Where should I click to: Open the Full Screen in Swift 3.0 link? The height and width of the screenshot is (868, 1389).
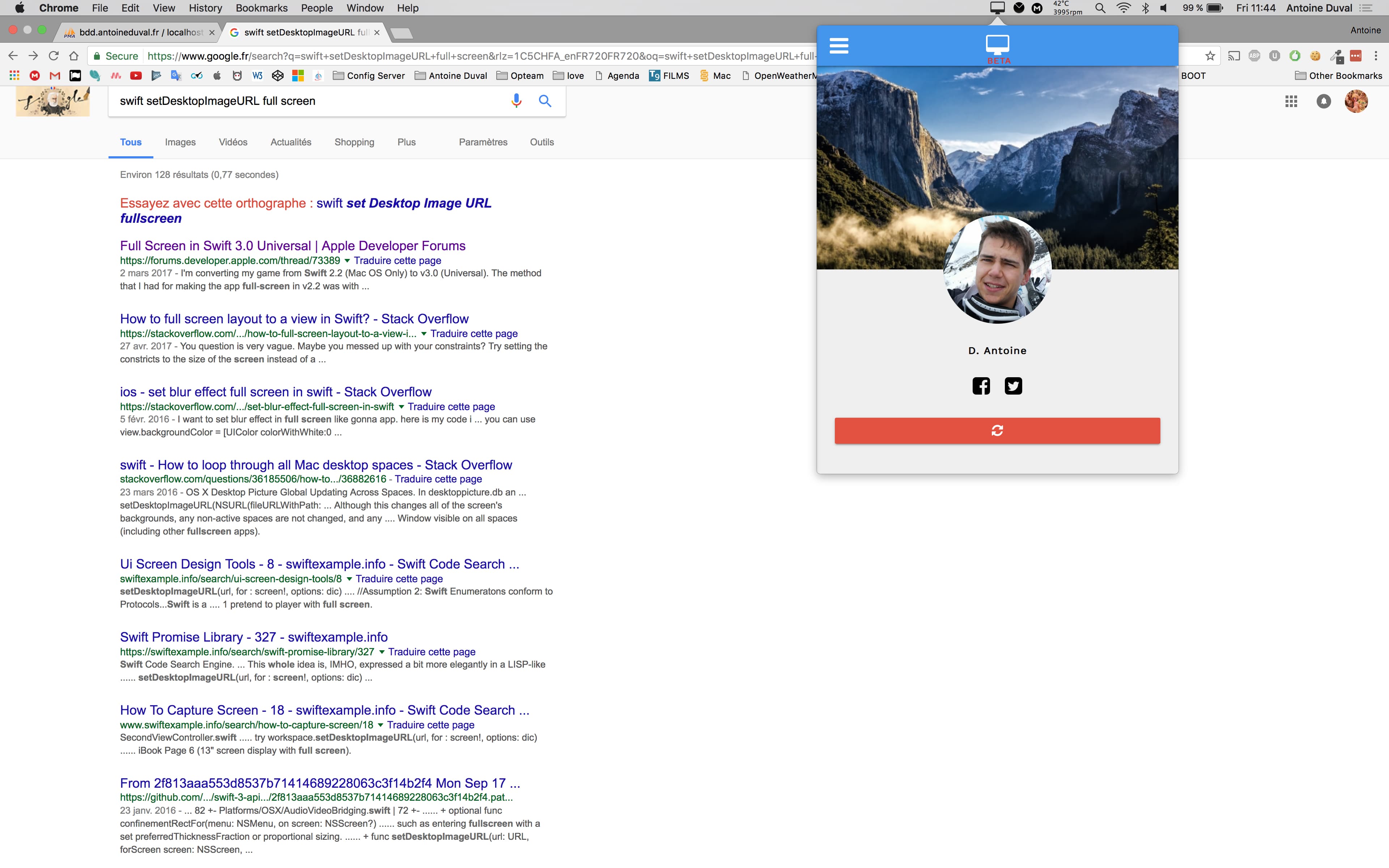click(x=292, y=245)
